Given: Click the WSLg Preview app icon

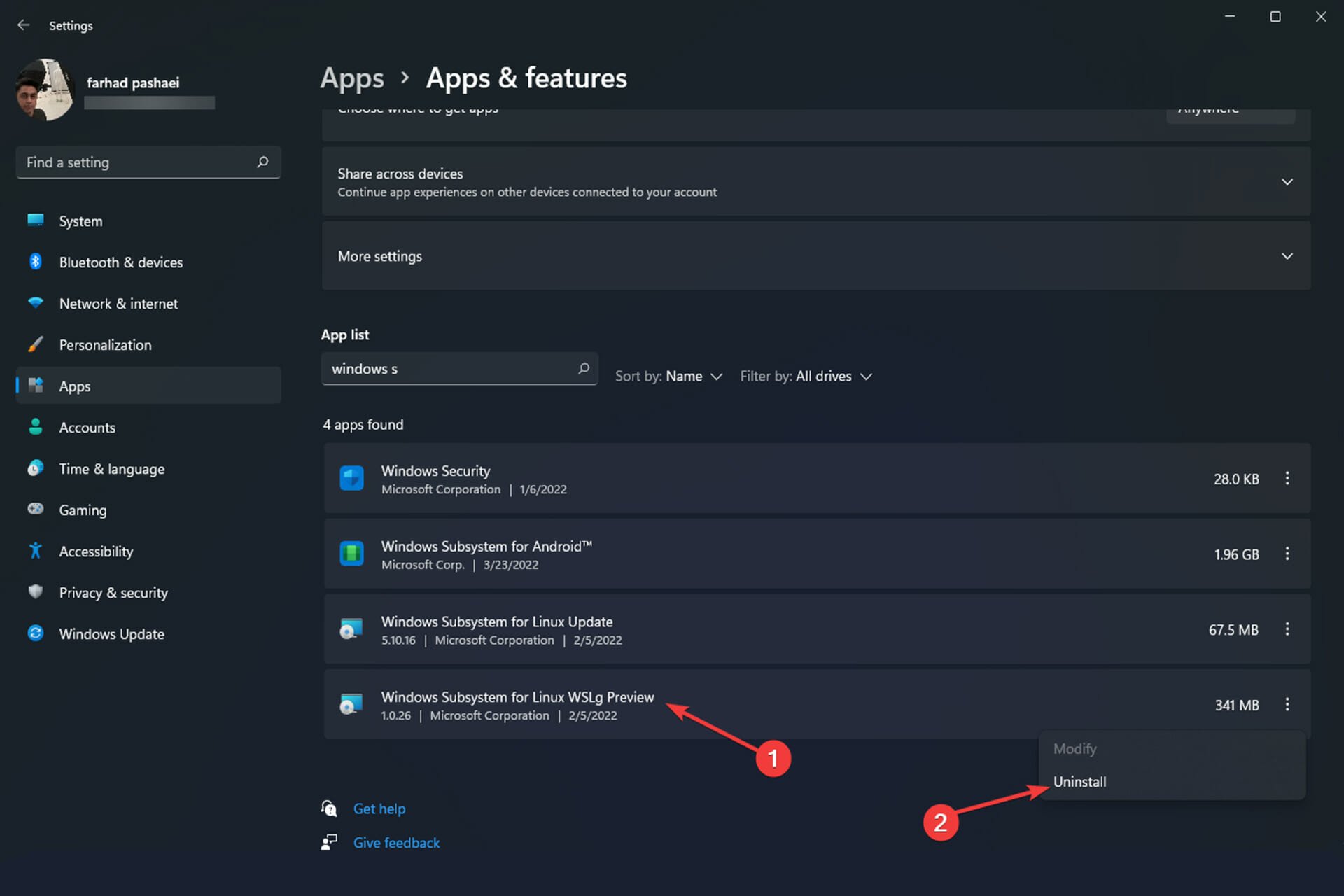Looking at the screenshot, I should (x=351, y=705).
